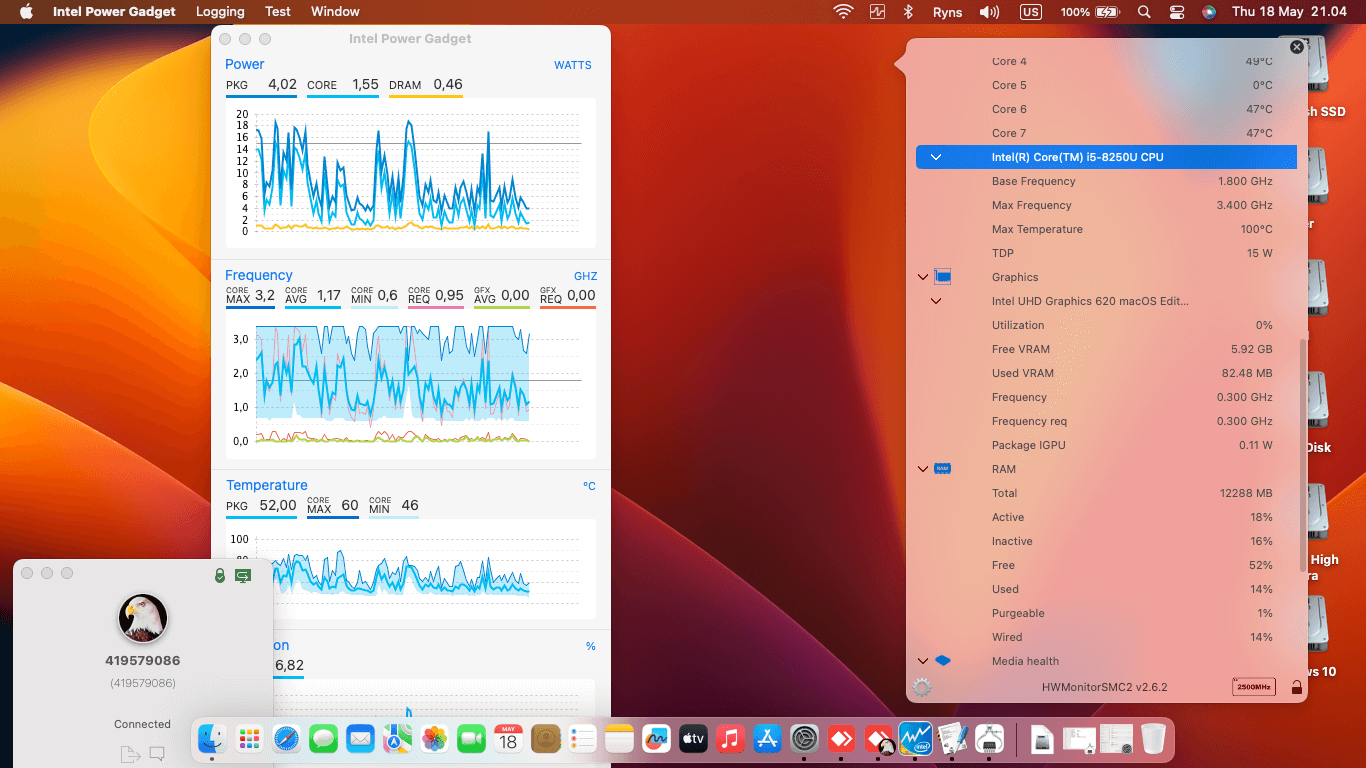Open HWMonitorSMC2 settings gear
The width and height of the screenshot is (1366, 768).
click(x=922, y=687)
